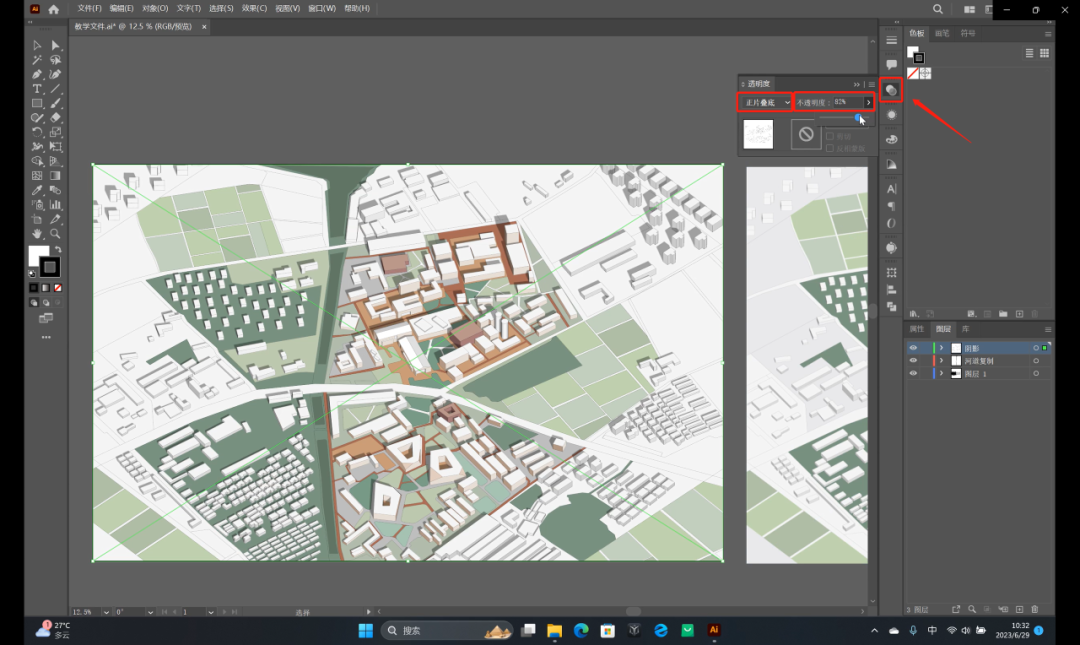Select the Zoom tool
The height and width of the screenshot is (645, 1080).
(x=56, y=234)
